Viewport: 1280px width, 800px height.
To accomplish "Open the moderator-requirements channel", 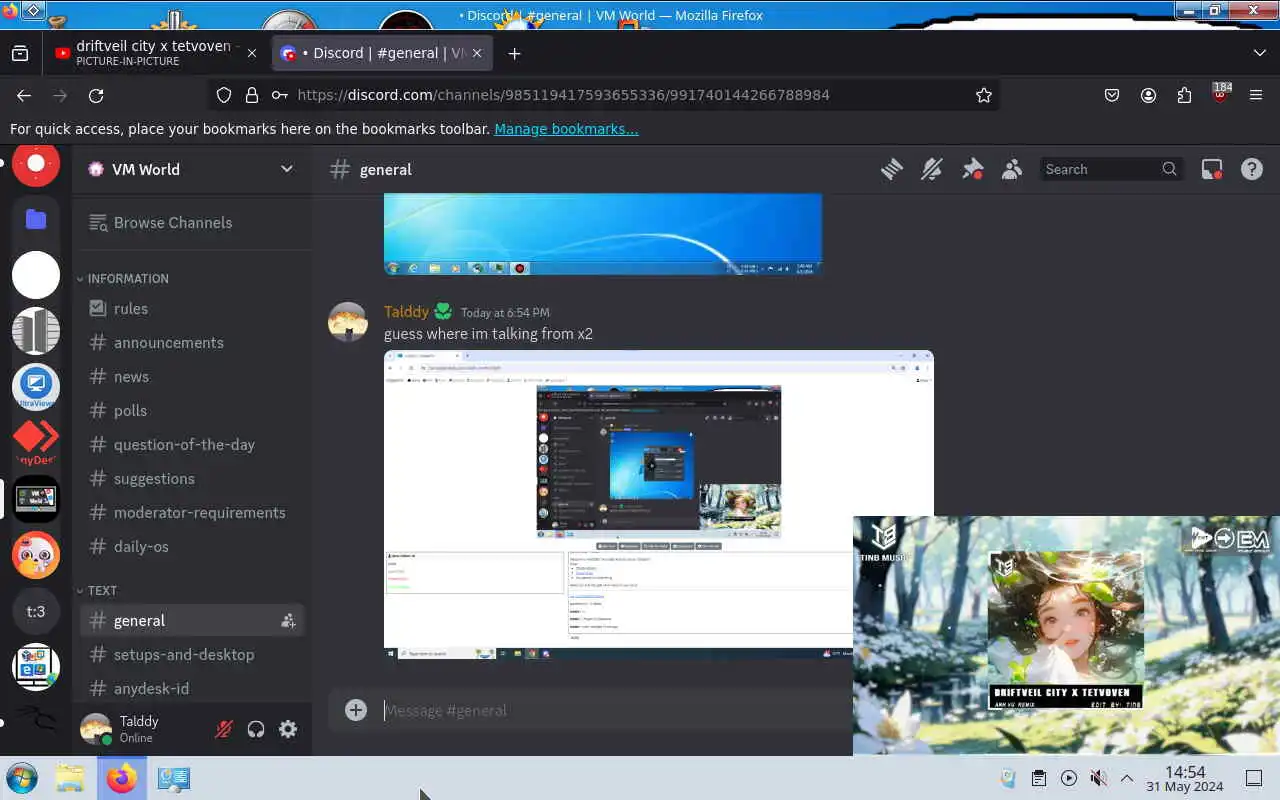I will click(x=192, y=512).
